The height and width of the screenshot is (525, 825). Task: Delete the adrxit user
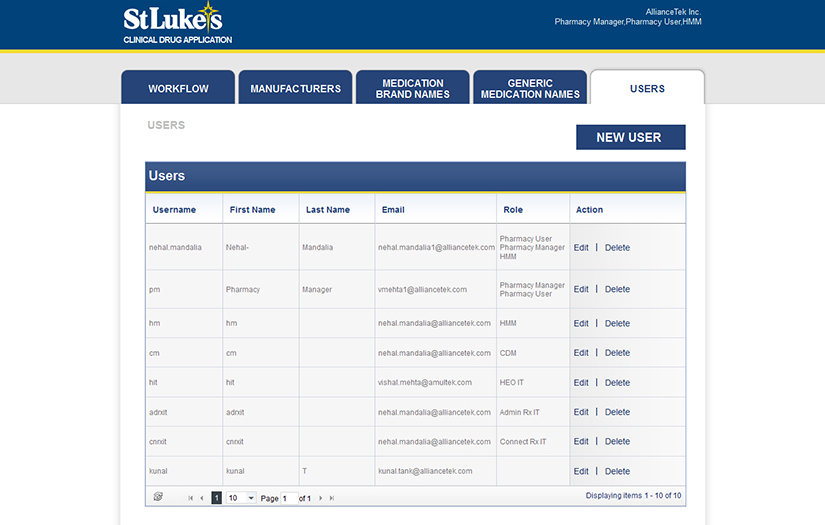pos(617,412)
